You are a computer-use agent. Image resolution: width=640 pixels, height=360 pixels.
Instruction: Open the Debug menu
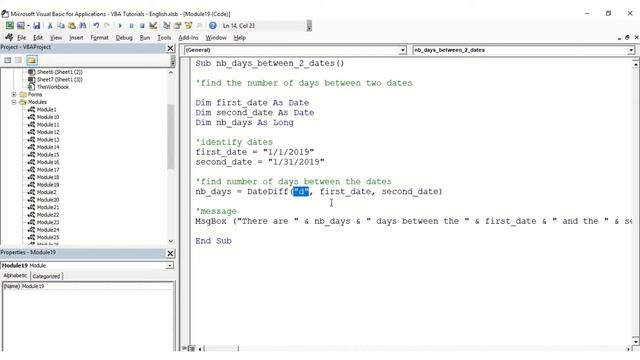click(x=124, y=38)
